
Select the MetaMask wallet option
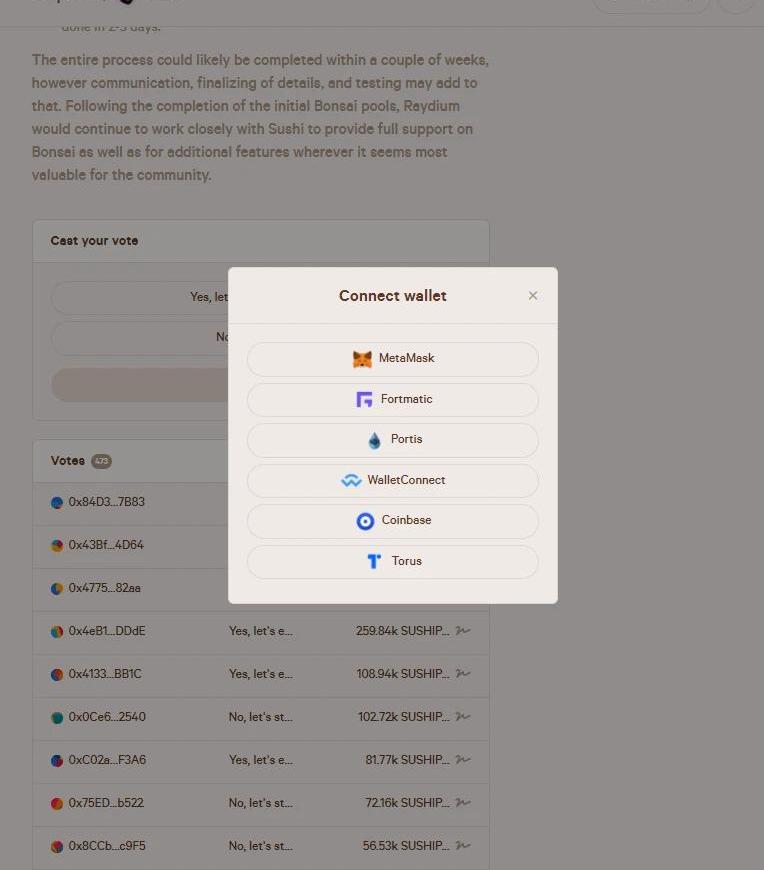click(392, 359)
